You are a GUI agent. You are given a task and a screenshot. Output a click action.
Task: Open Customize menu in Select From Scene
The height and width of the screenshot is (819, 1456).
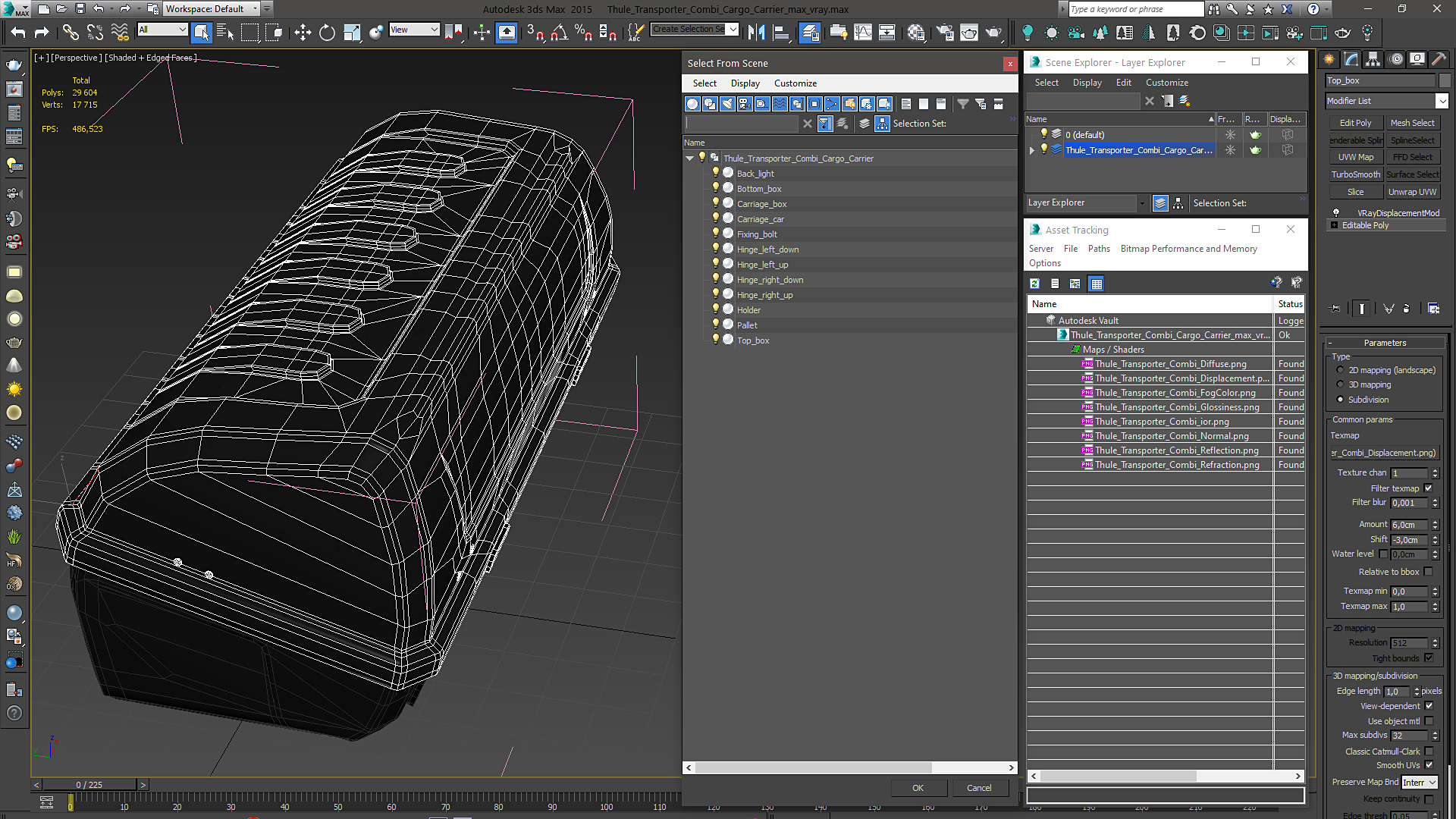[795, 83]
